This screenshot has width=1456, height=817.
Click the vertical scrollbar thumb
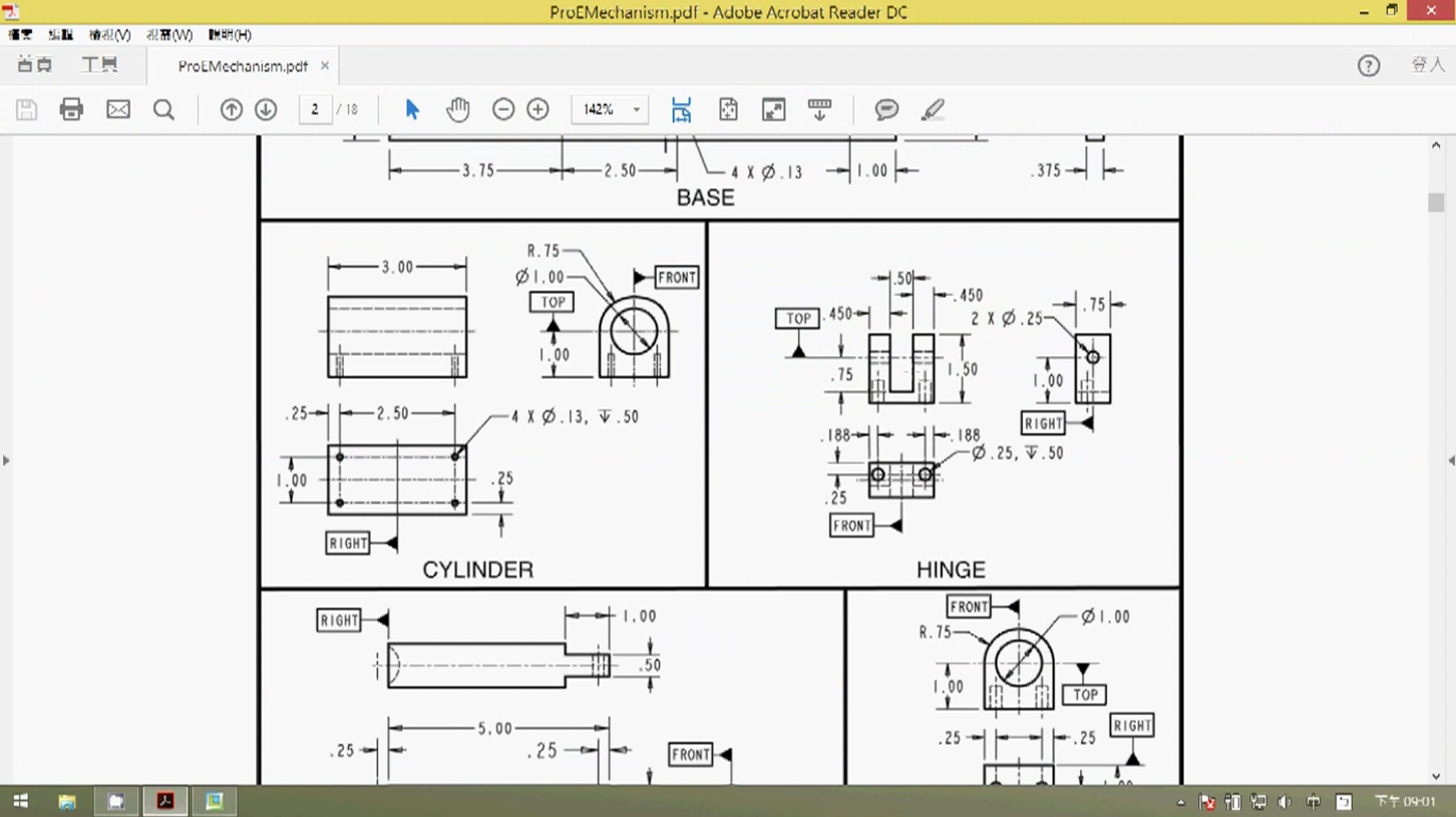(1436, 202)
